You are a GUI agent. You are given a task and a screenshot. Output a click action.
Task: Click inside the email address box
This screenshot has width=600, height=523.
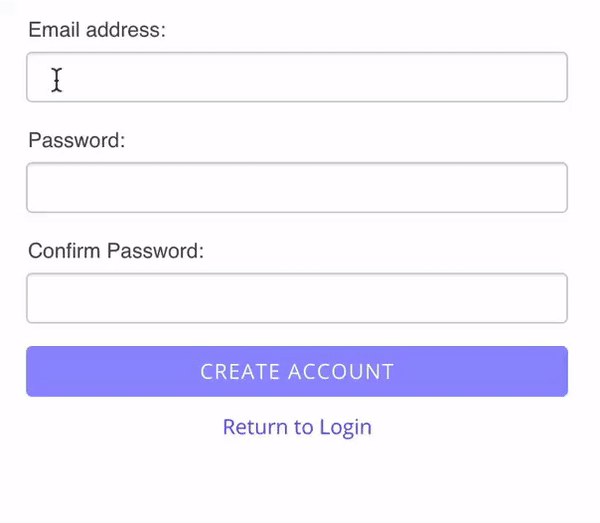pos(297,77)
